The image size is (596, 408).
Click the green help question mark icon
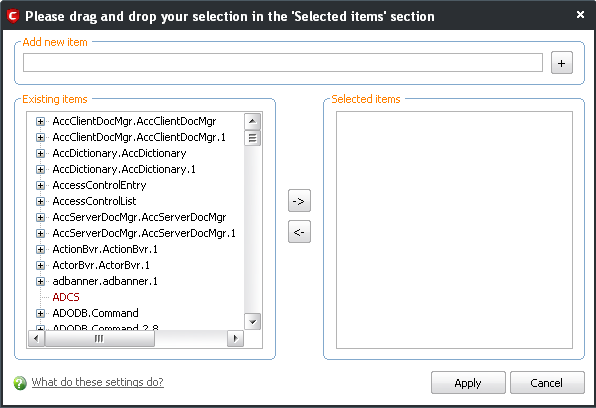click(x=20, y=383)
